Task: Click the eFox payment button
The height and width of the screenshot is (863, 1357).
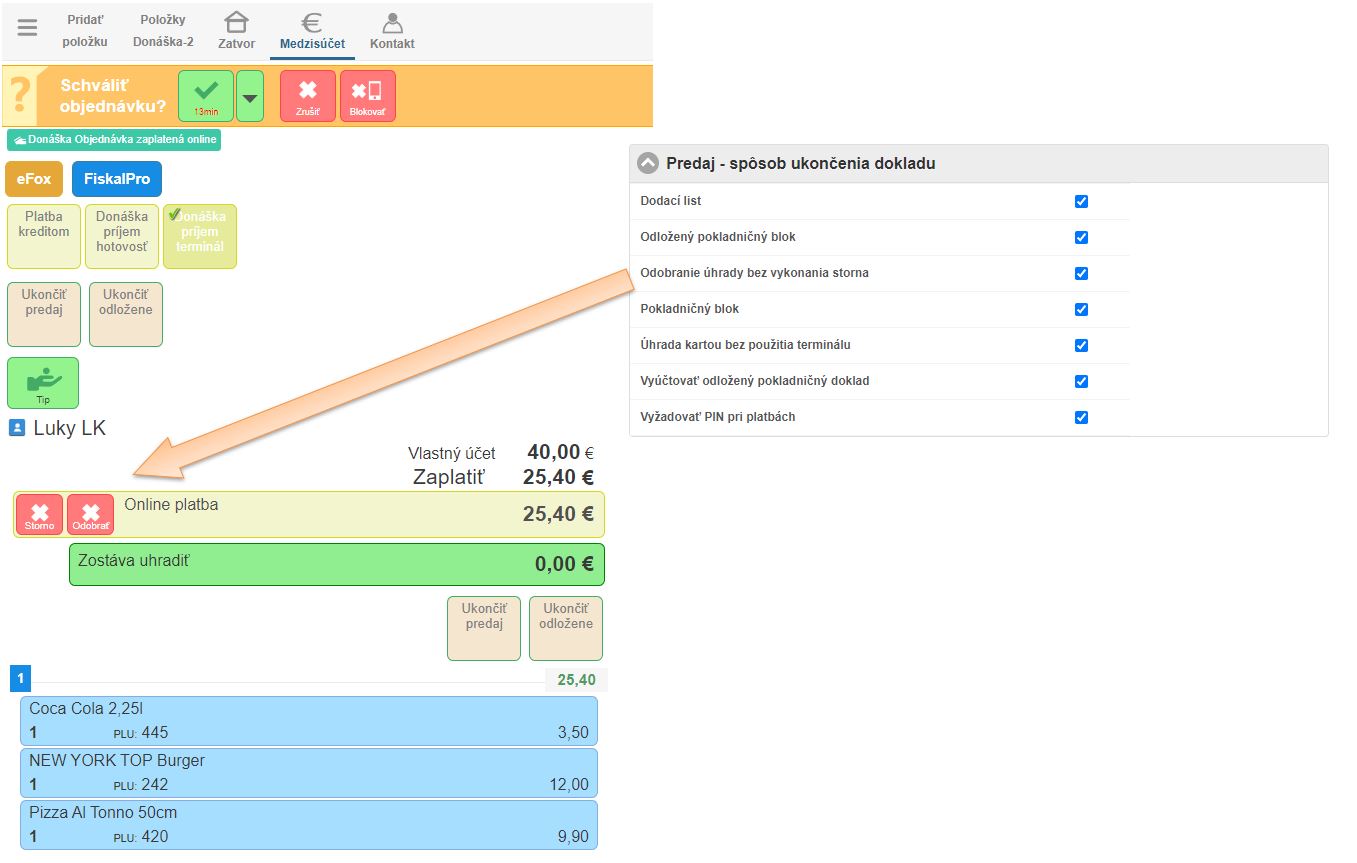Action: pyautogui.click(x=34, y=179)
